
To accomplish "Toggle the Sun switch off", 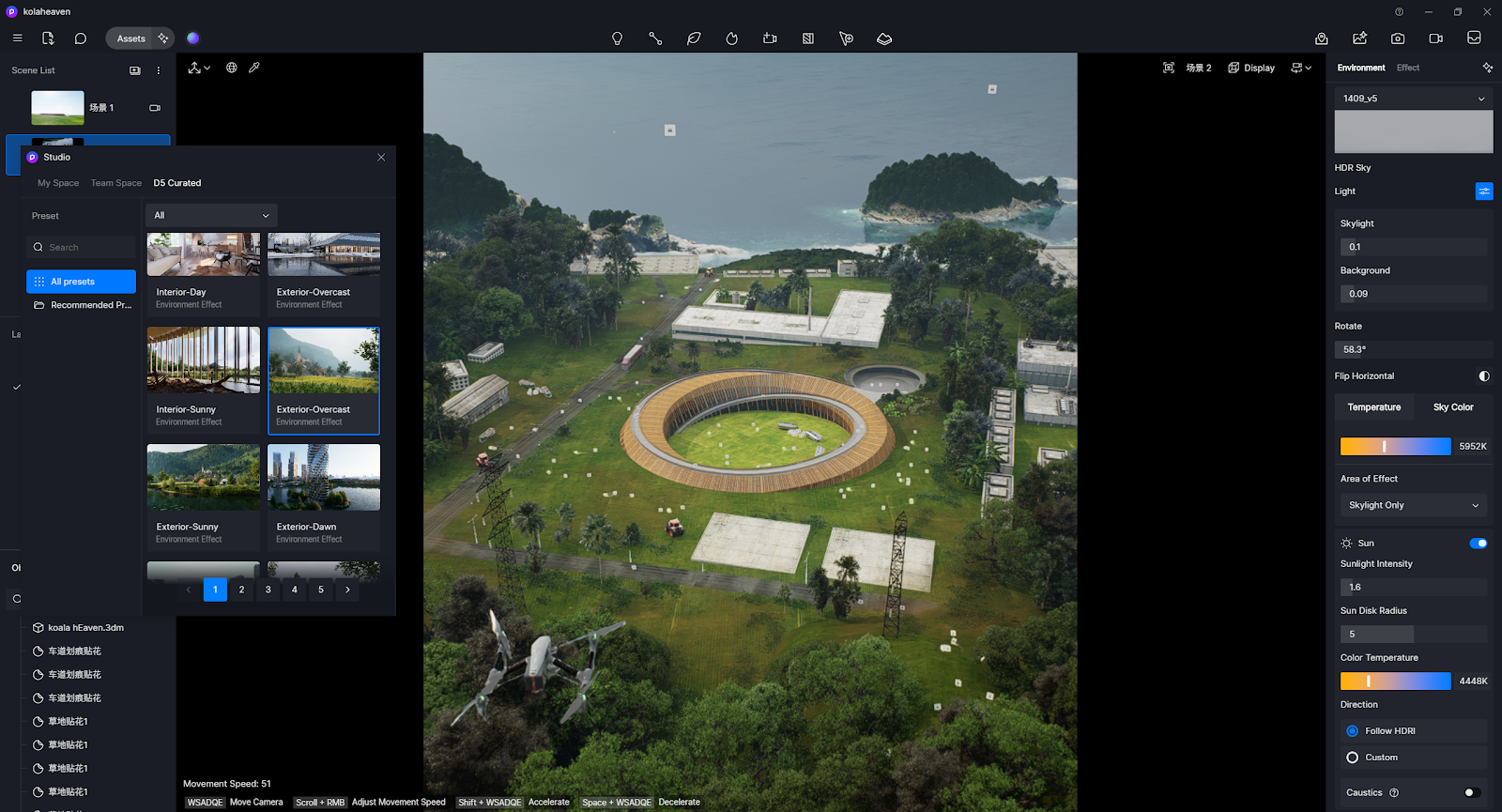I will pos(1478,544).
